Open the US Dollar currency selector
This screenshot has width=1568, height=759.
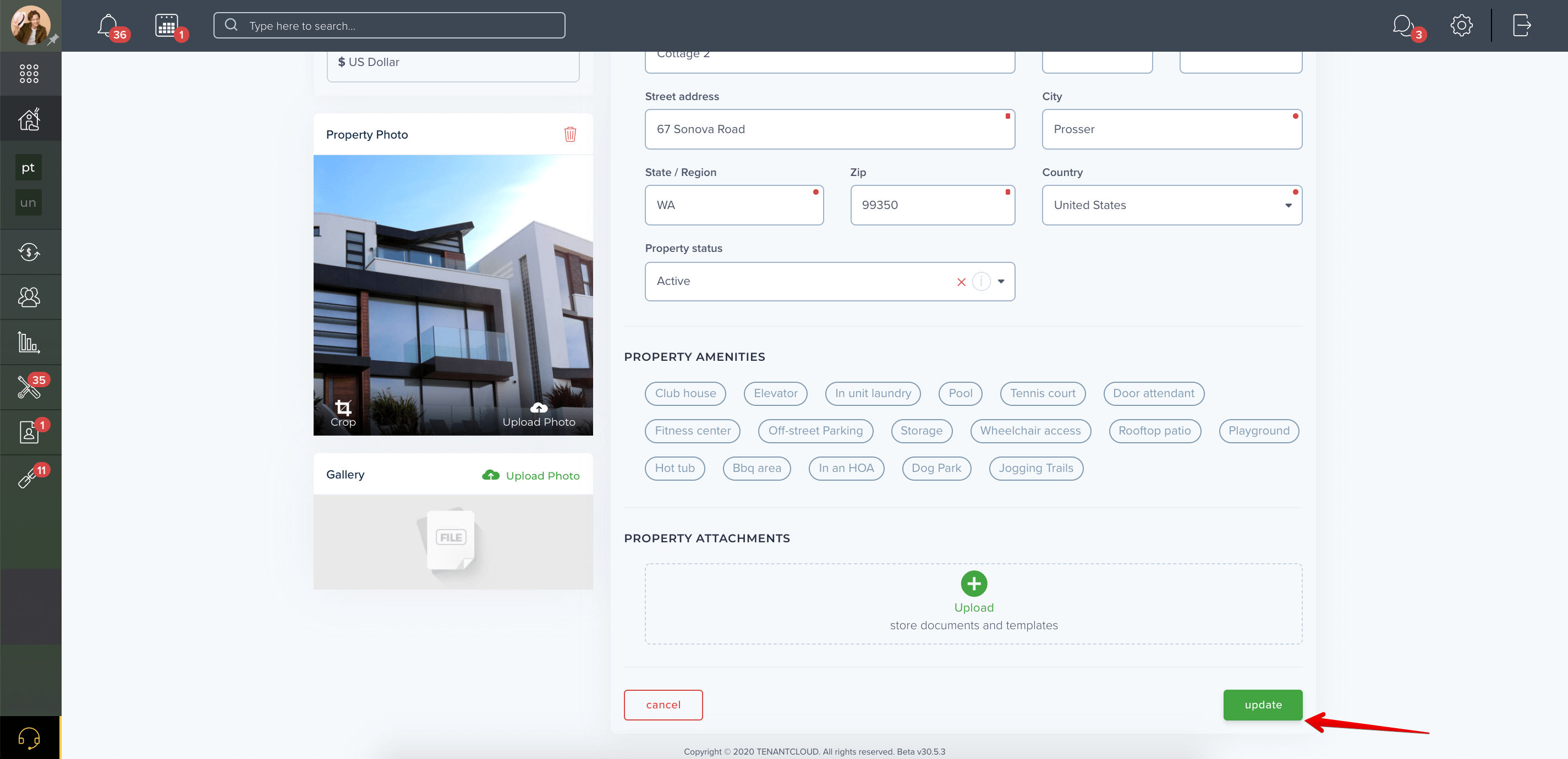pos(453,64)
